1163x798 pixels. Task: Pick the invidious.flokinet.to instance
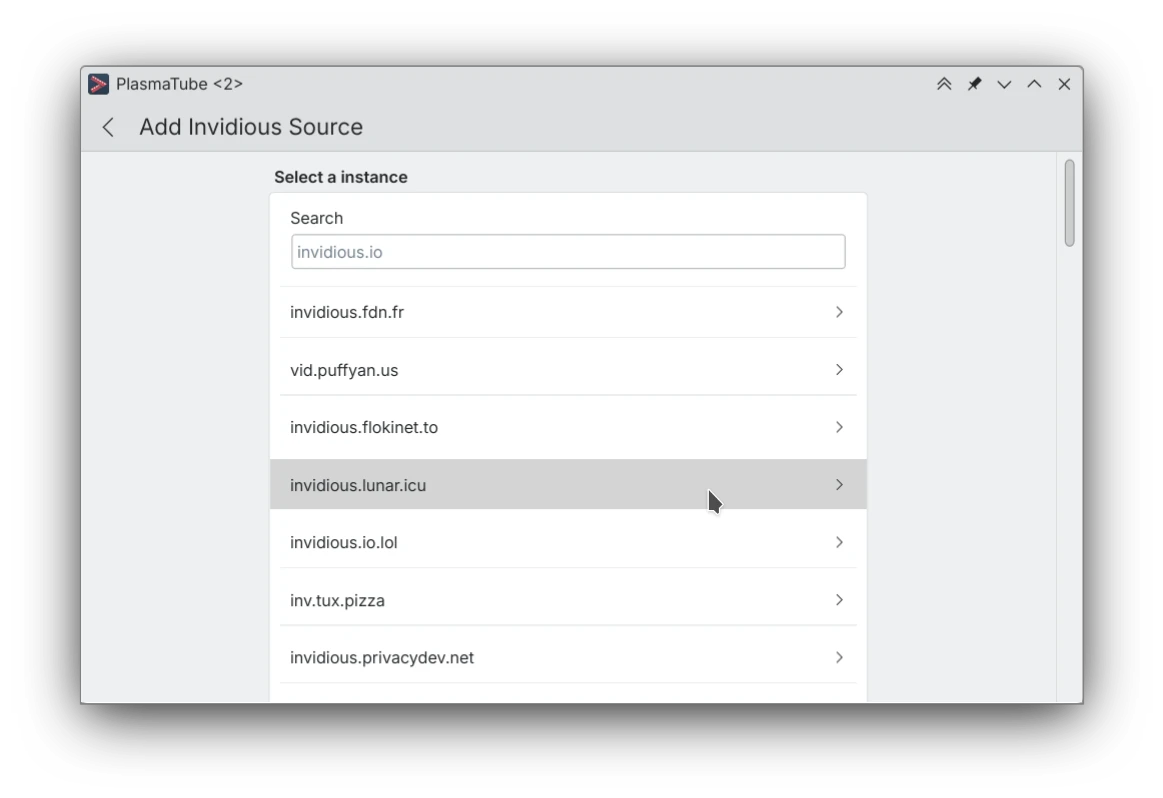pos(568,427)
